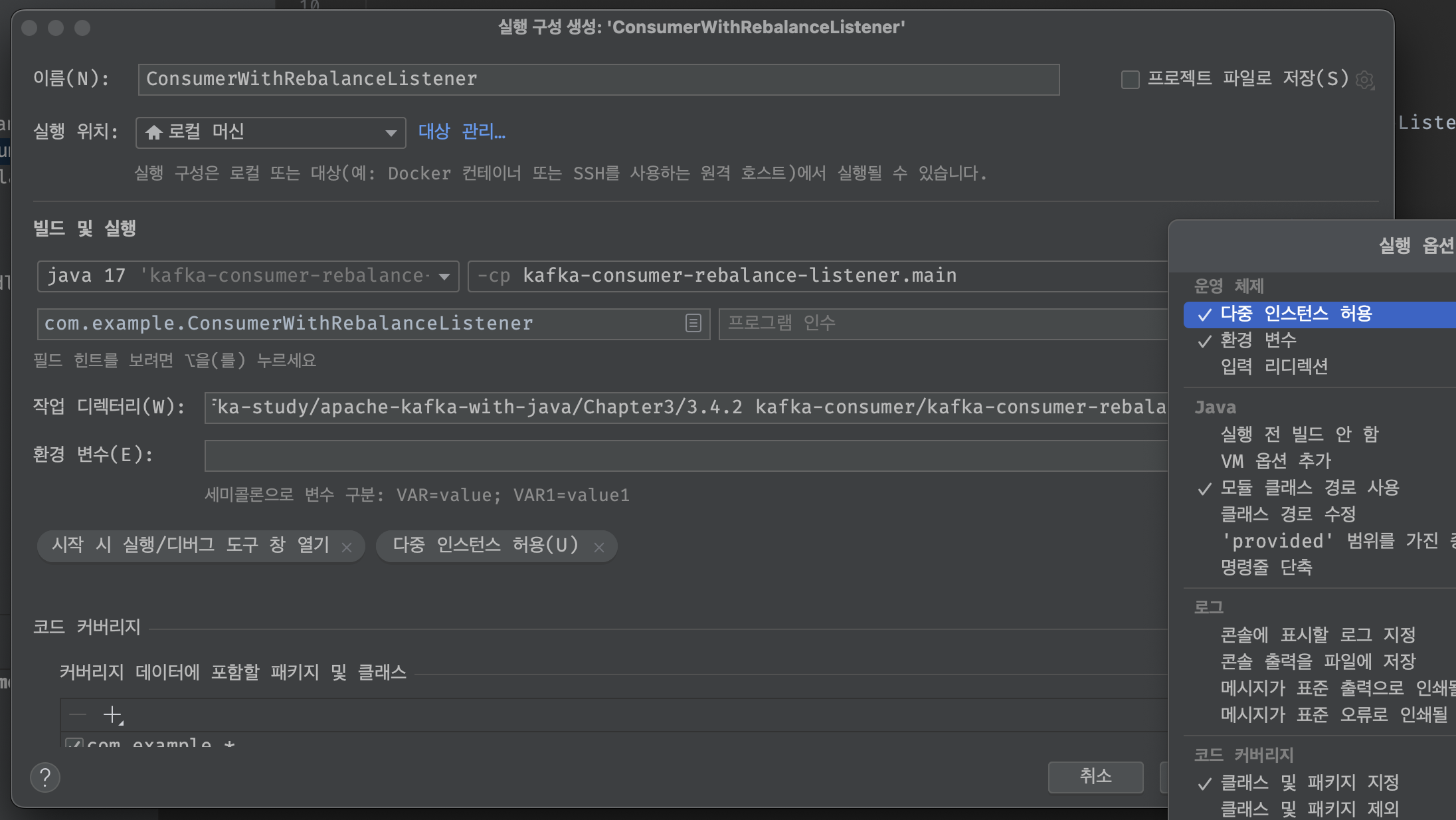Click the home icon in run location box

coord(154,132)
